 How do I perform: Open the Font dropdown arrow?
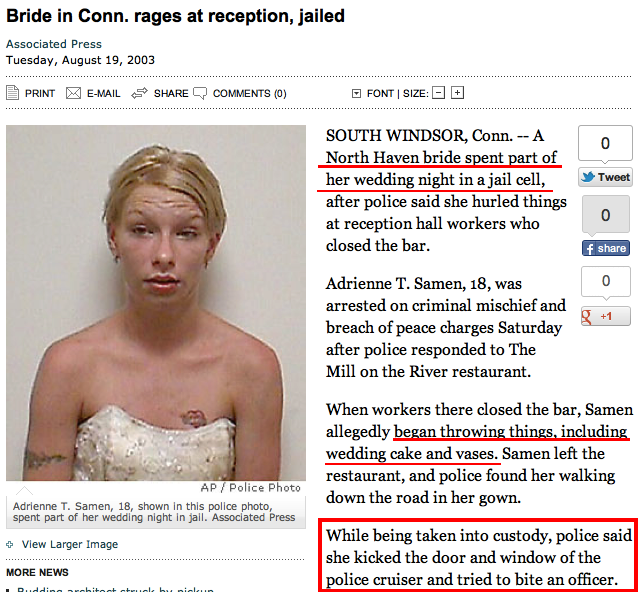click(x=356, y=94)
